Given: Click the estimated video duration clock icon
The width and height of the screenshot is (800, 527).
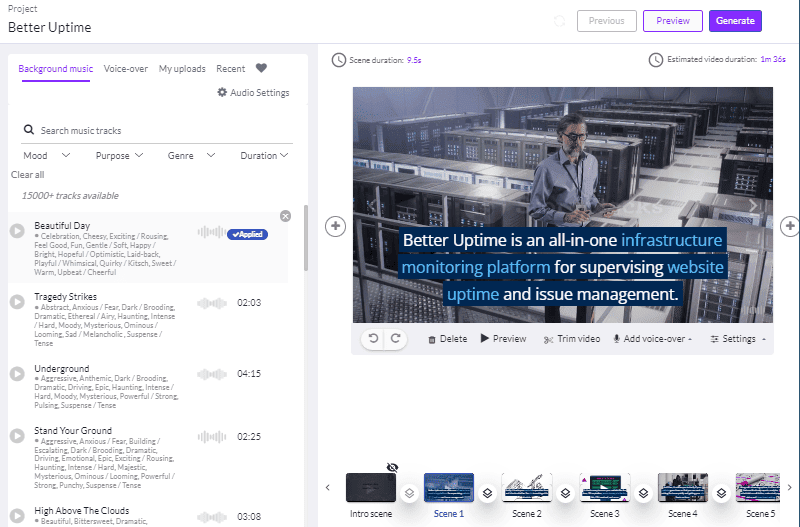Looking at the screenshot, I should 656,60.
